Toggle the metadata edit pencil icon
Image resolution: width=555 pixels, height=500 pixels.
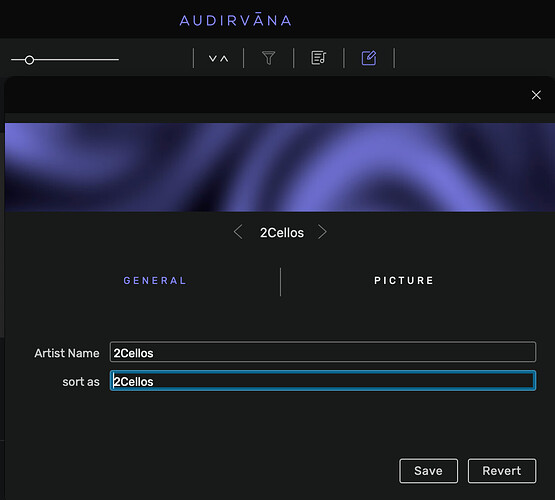pos(369,58)
